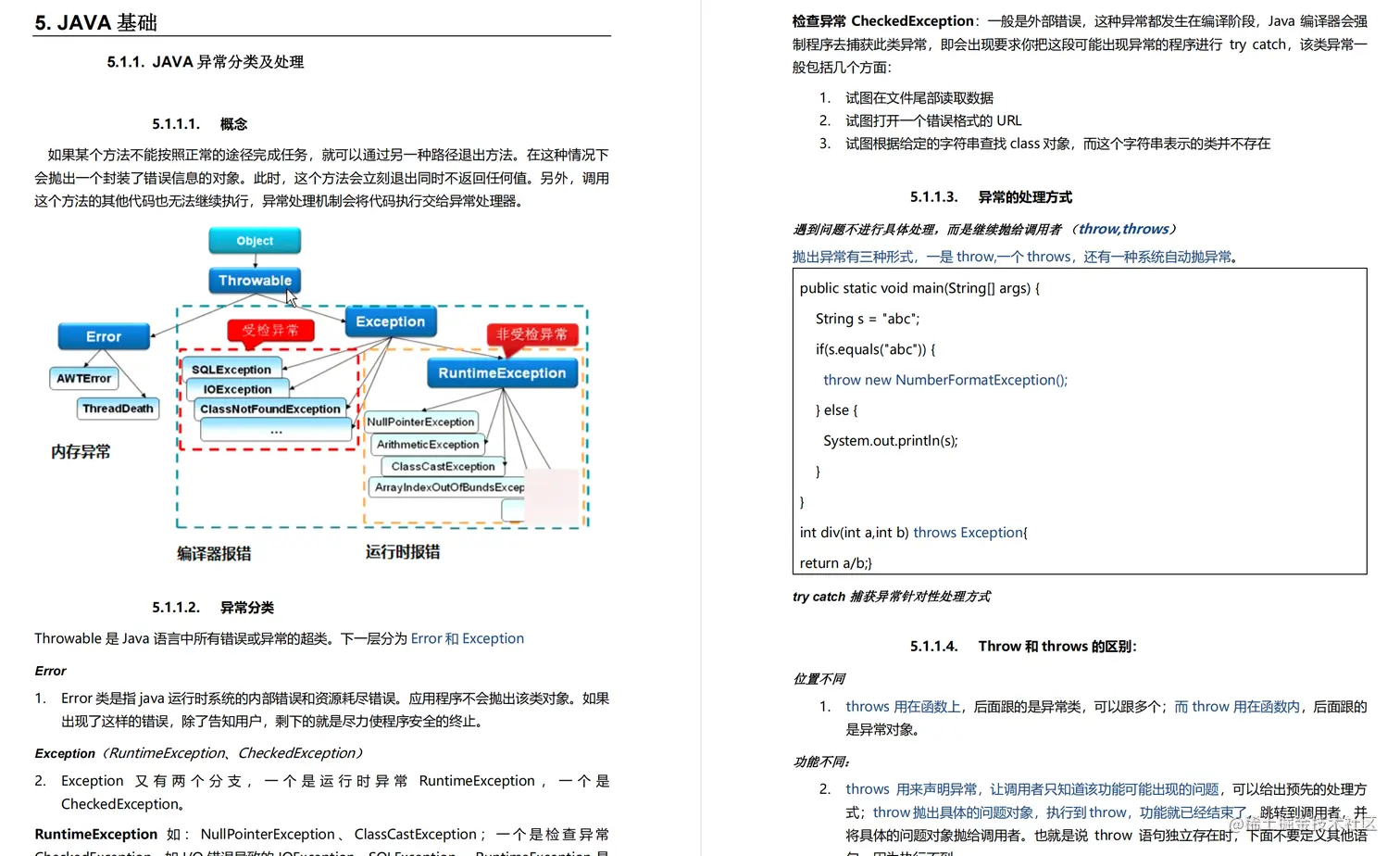
Task: Click the '5.1.1.2. 异常分类' subheading
Action: [x=213, y=608]
